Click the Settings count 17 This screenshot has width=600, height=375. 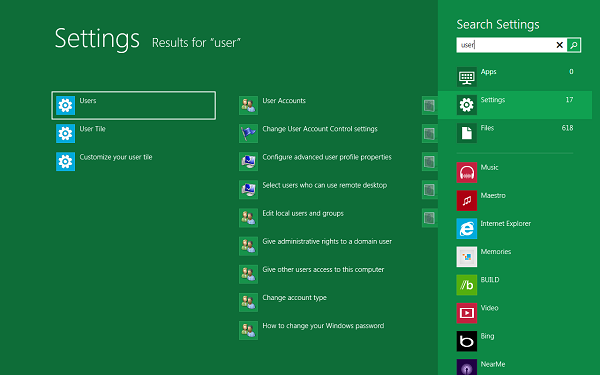click(569, 100)
